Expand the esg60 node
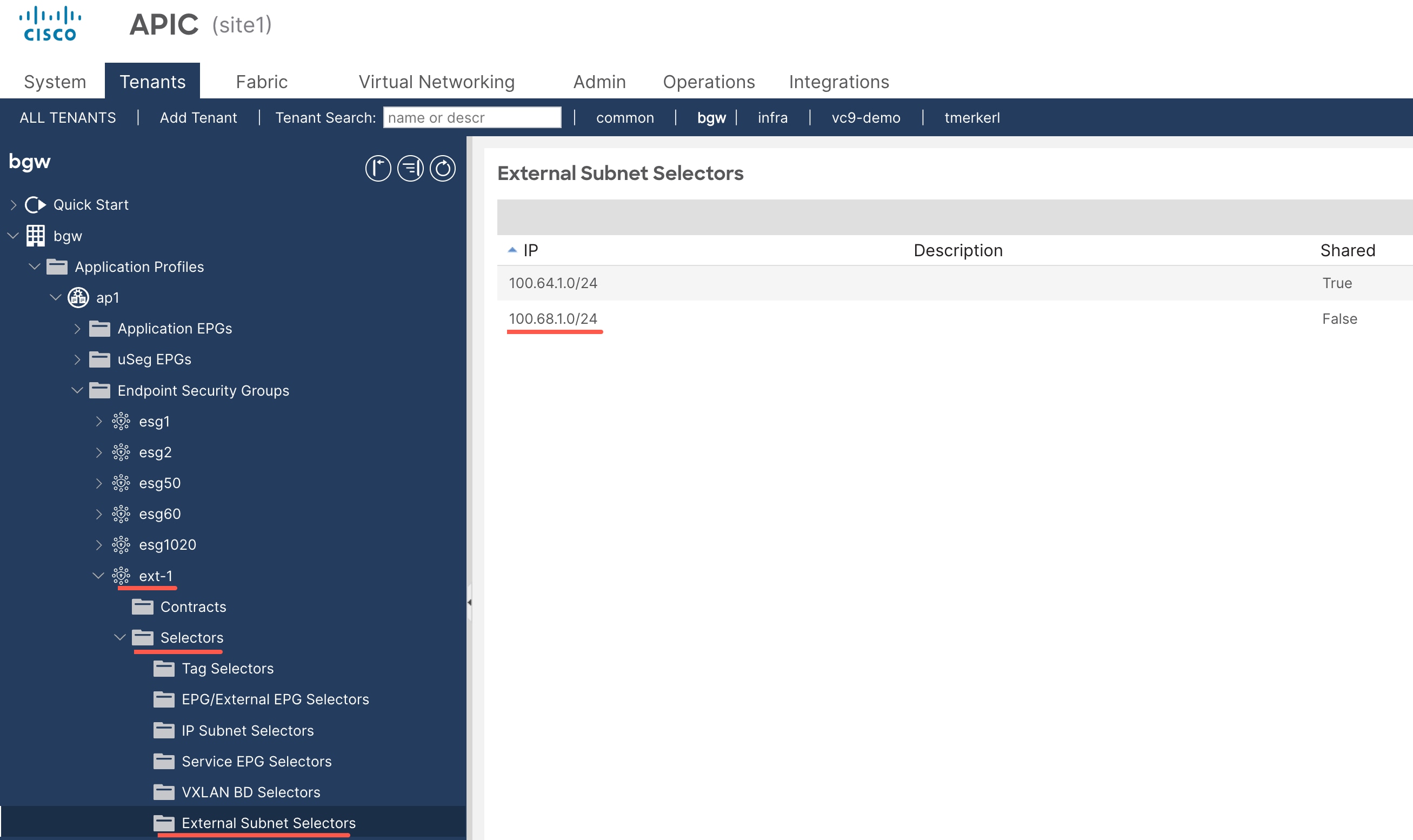Viewport: 1413px width, 840px height. pyautogui.click(x=99, y=514)
